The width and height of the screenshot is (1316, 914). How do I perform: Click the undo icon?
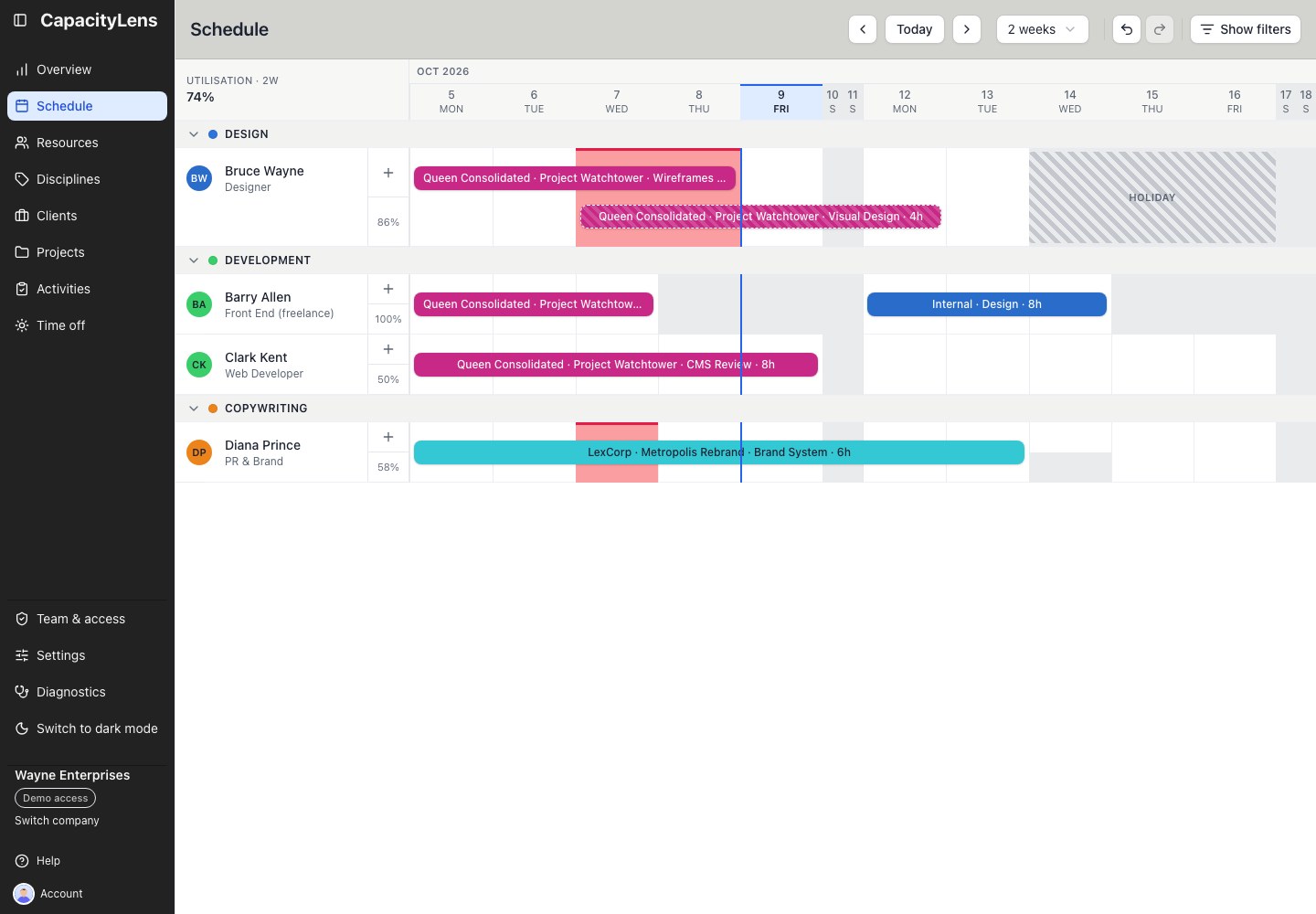click(1127, 29)
